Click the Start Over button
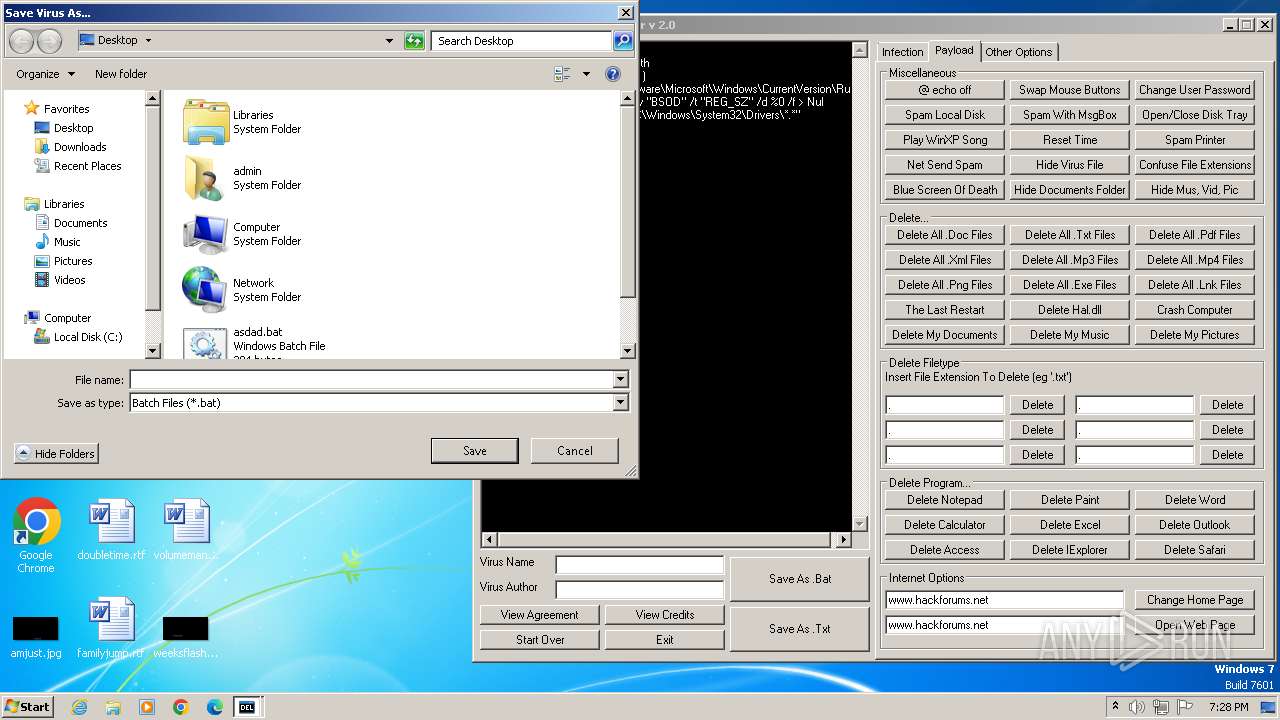The image size is (1280, 720). (x=540, y=640)
